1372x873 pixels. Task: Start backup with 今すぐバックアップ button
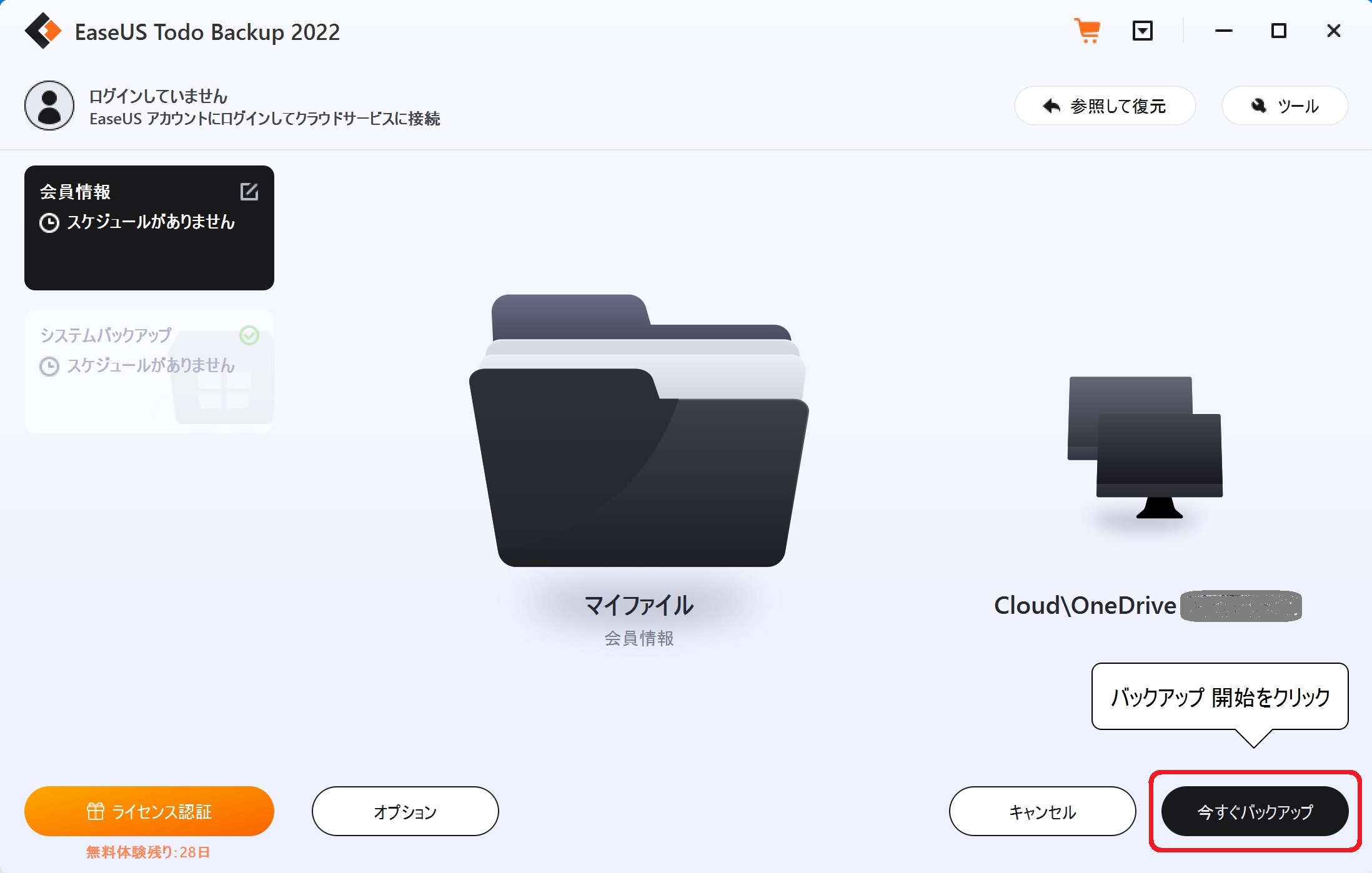1255,811
